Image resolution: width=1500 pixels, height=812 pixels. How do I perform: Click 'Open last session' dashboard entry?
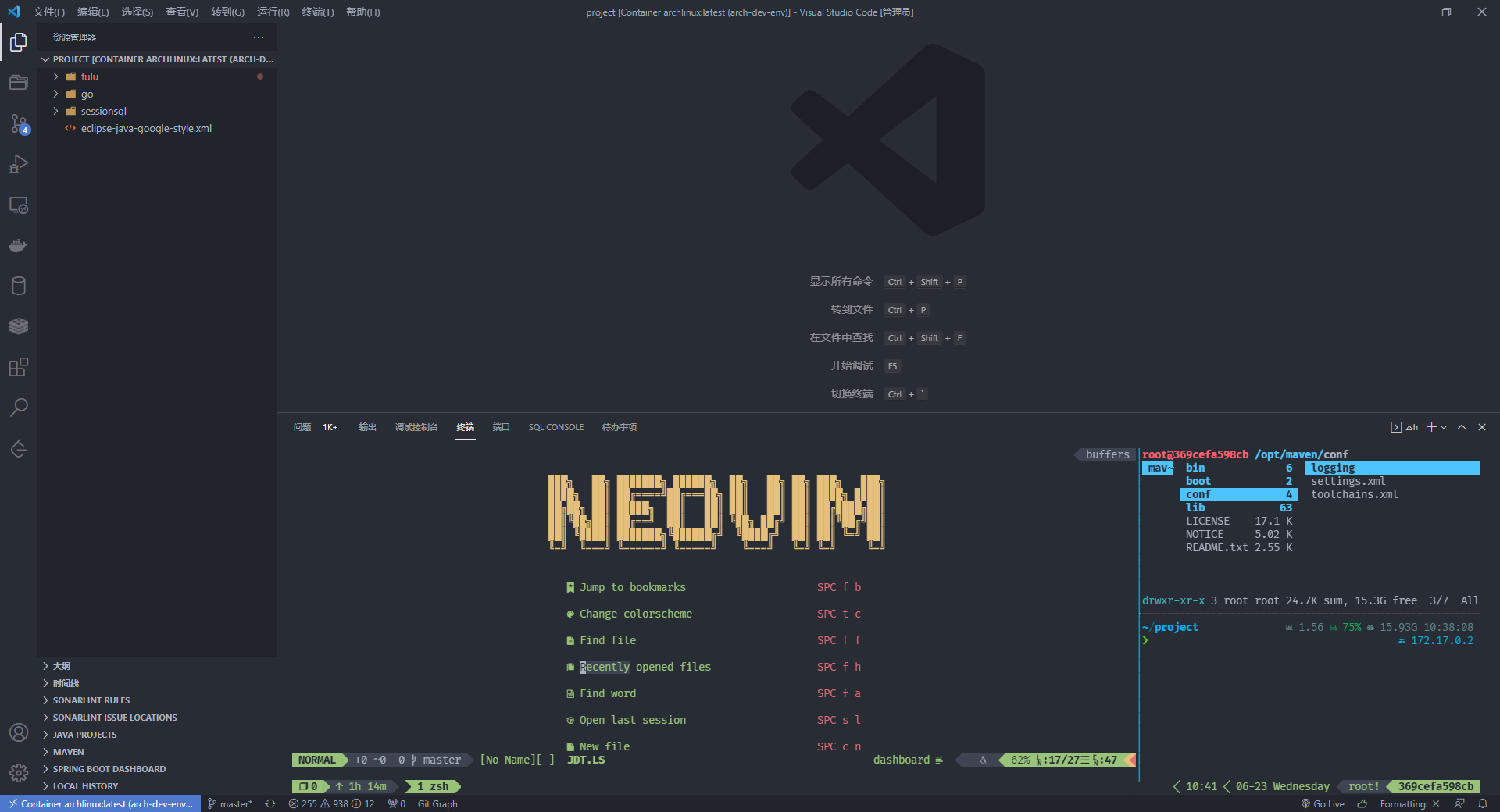click(x=633, y=720)
